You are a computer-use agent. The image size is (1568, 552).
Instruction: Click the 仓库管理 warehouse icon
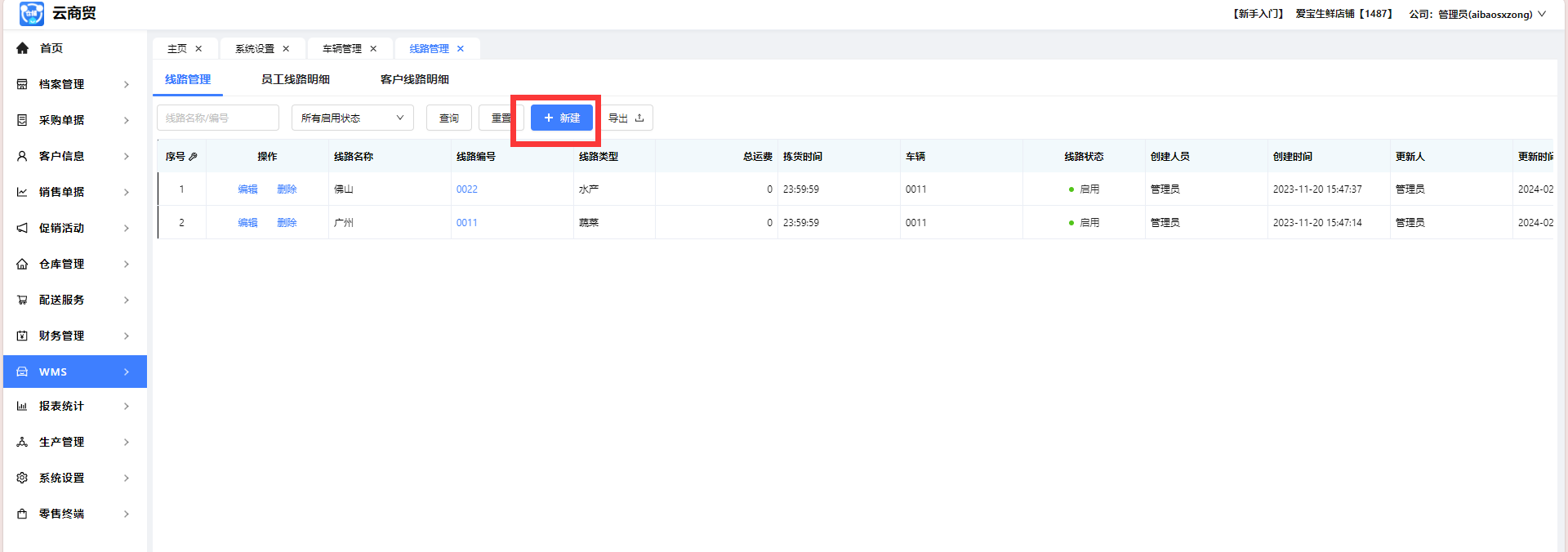click(x=22, y=264)
